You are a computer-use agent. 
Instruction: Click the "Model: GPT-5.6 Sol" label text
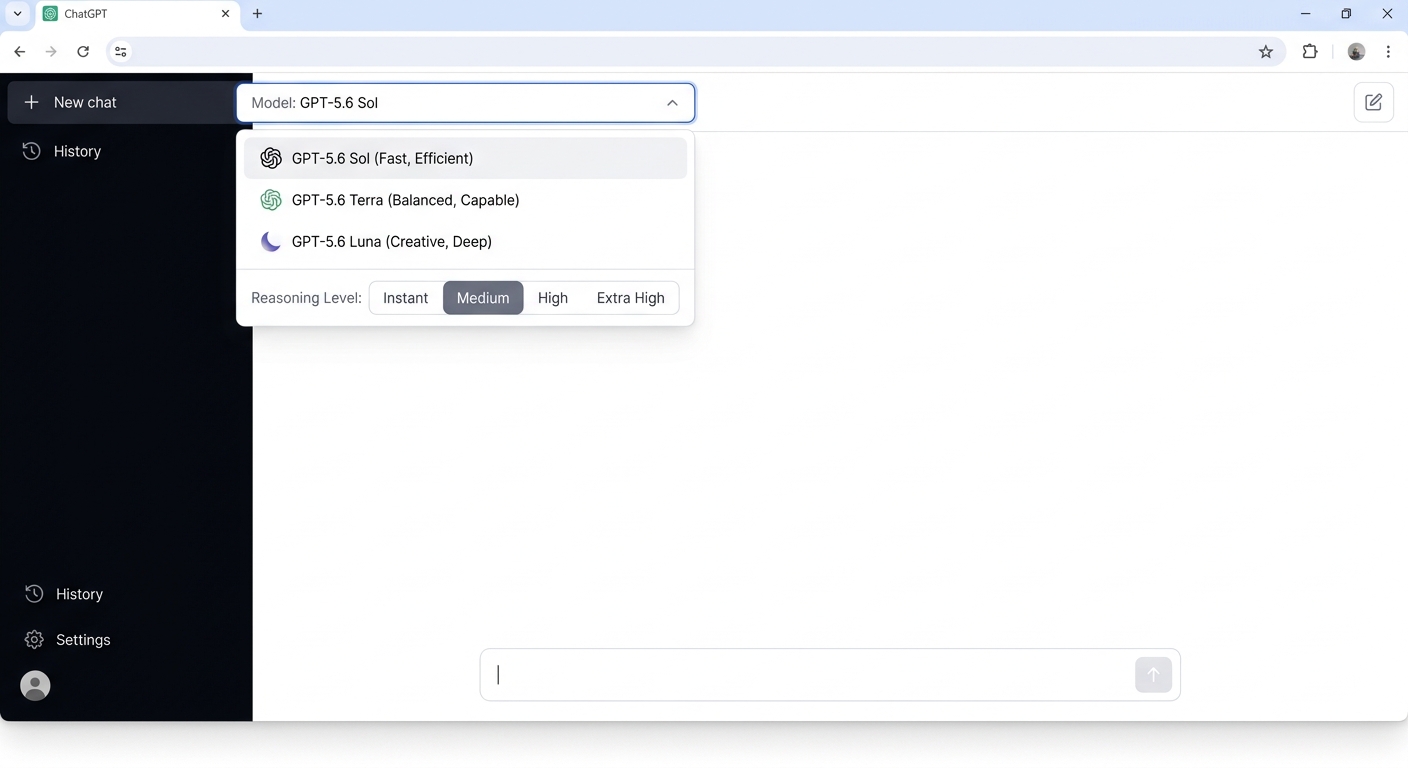[315, 103]
